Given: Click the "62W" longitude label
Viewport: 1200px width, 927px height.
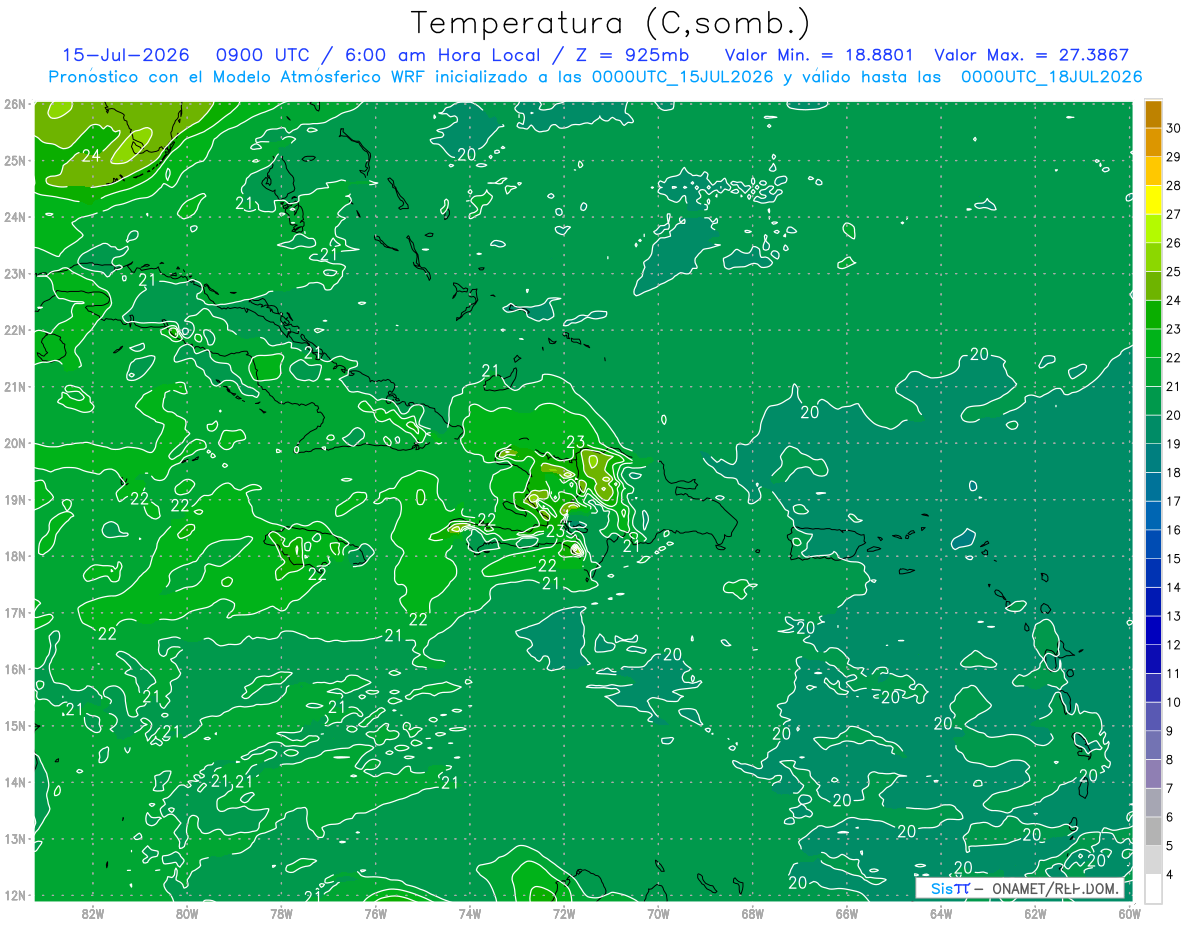Looking at the screenshot, I should 1035,912.
